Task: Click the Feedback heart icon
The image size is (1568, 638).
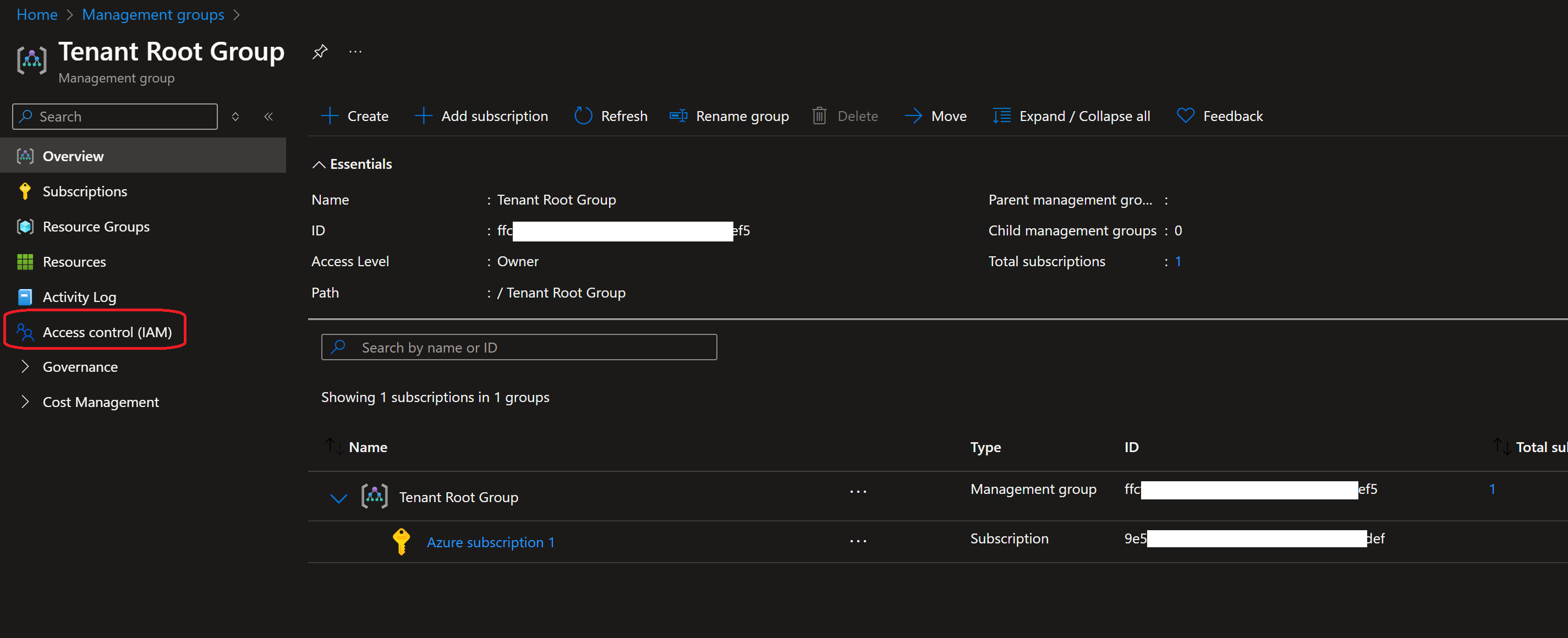Action: click(1185, 116)
